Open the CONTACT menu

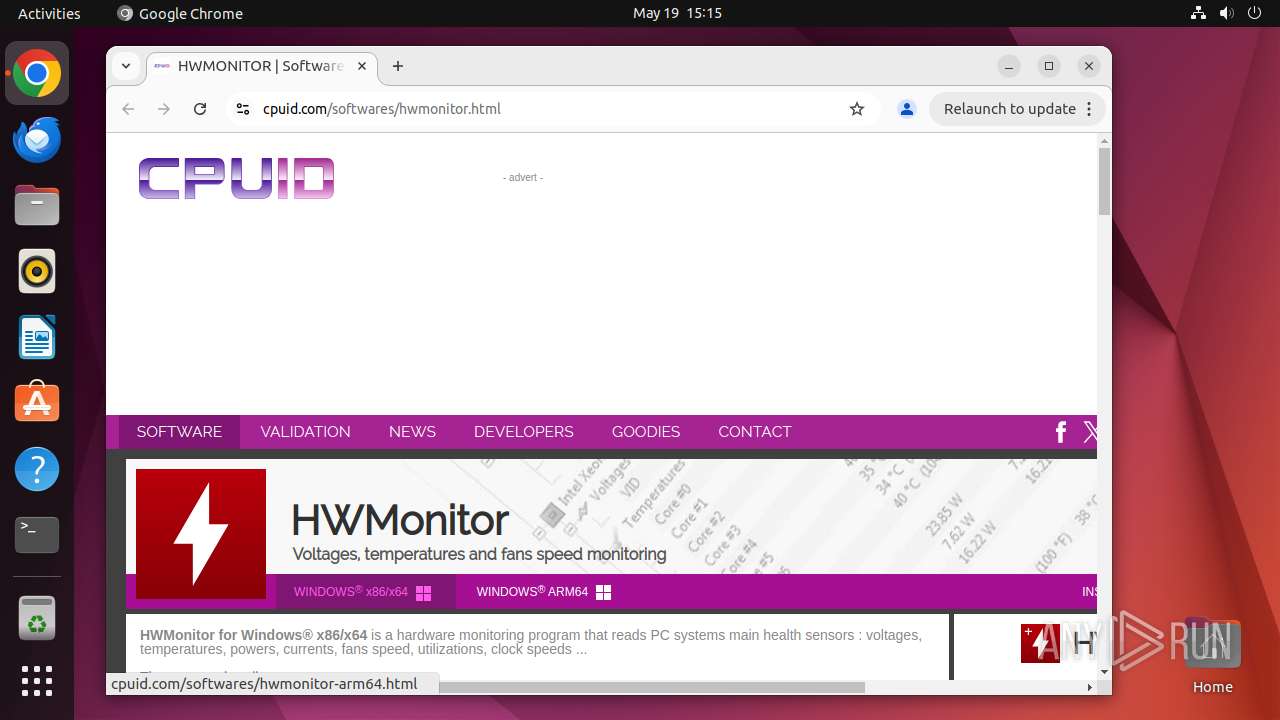coord(754,432)
